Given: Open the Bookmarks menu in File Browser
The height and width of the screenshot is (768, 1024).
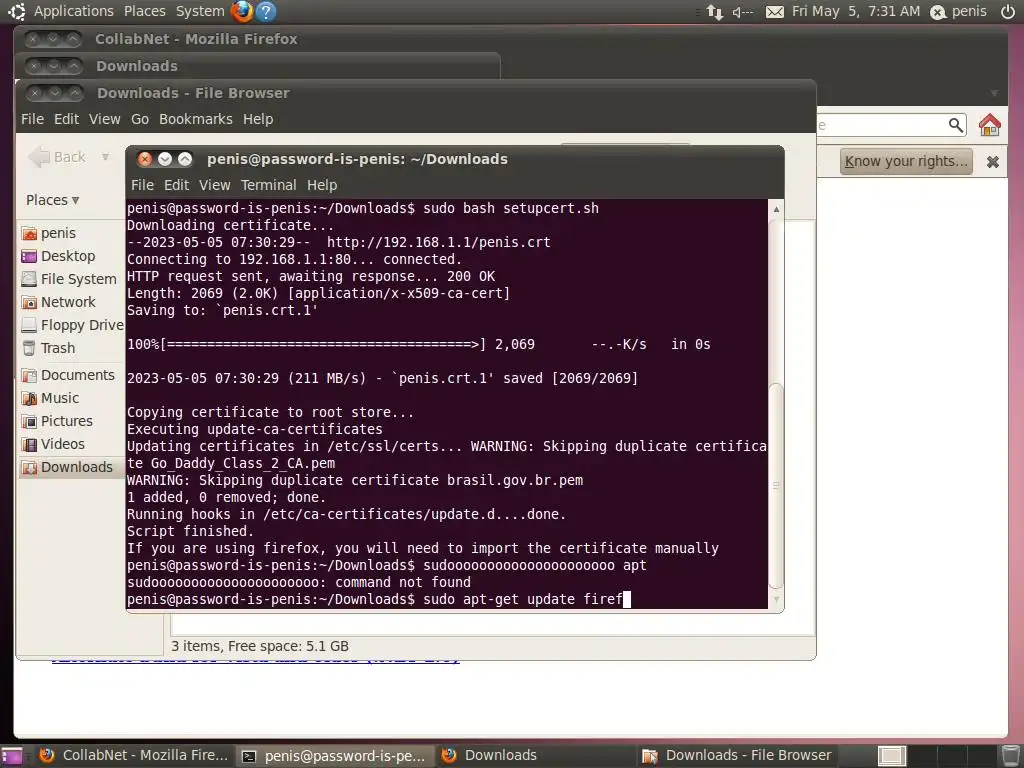Looking at the screenshot, I should click(x=196, y=119).
